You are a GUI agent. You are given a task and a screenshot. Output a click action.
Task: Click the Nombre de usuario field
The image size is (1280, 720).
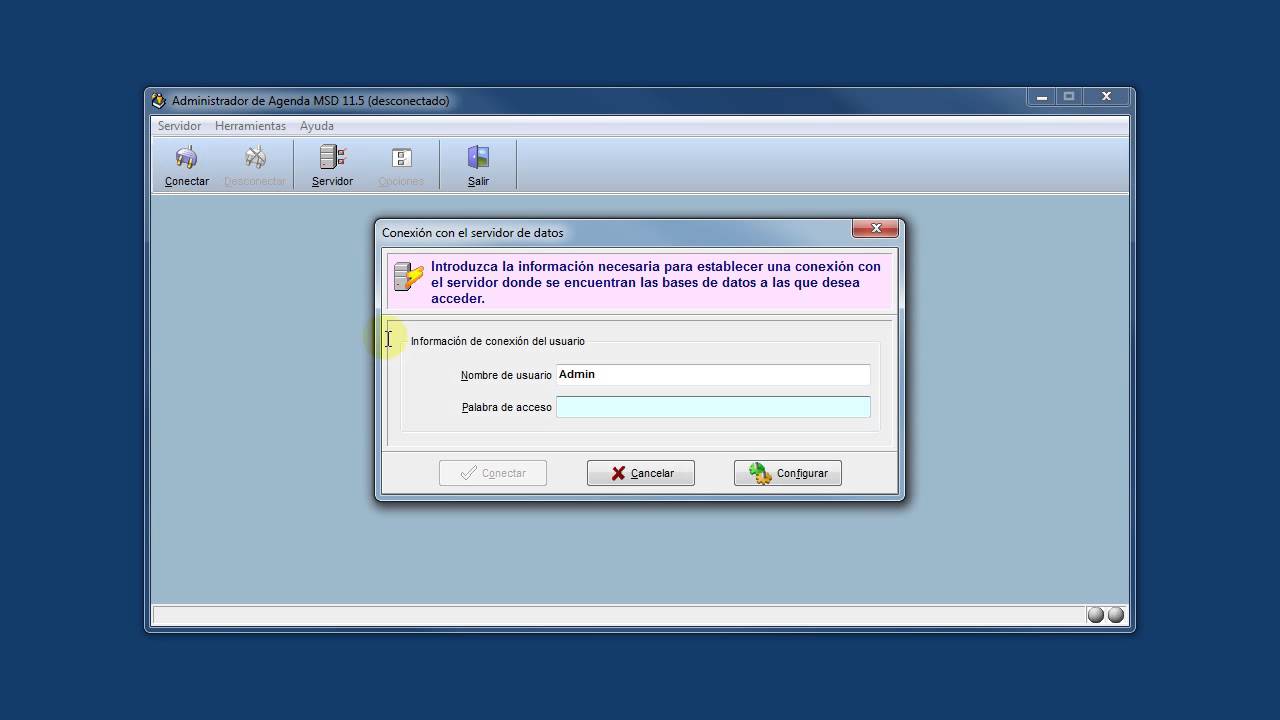click(713, 375)
